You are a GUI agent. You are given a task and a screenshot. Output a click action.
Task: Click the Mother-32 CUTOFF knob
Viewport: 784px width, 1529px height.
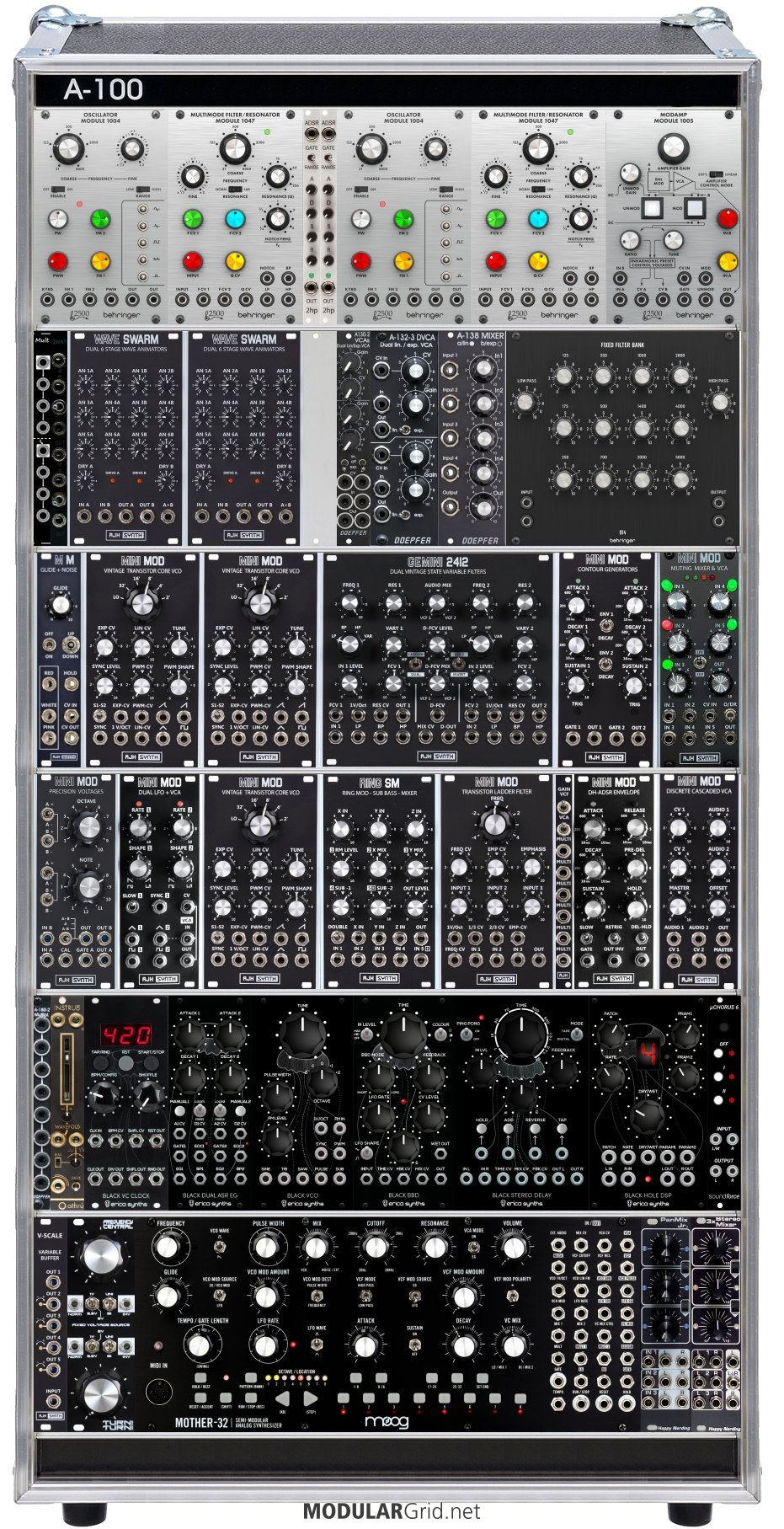[x=375, y=1247]
